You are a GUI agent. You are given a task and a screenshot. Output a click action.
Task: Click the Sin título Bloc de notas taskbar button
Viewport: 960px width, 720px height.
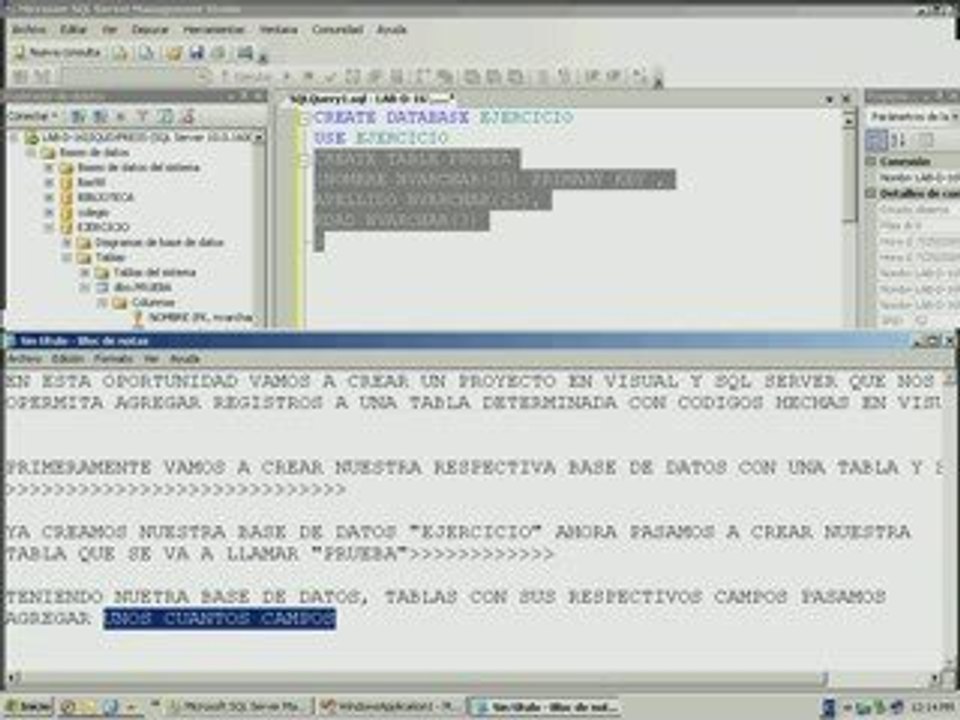[545, 707]
